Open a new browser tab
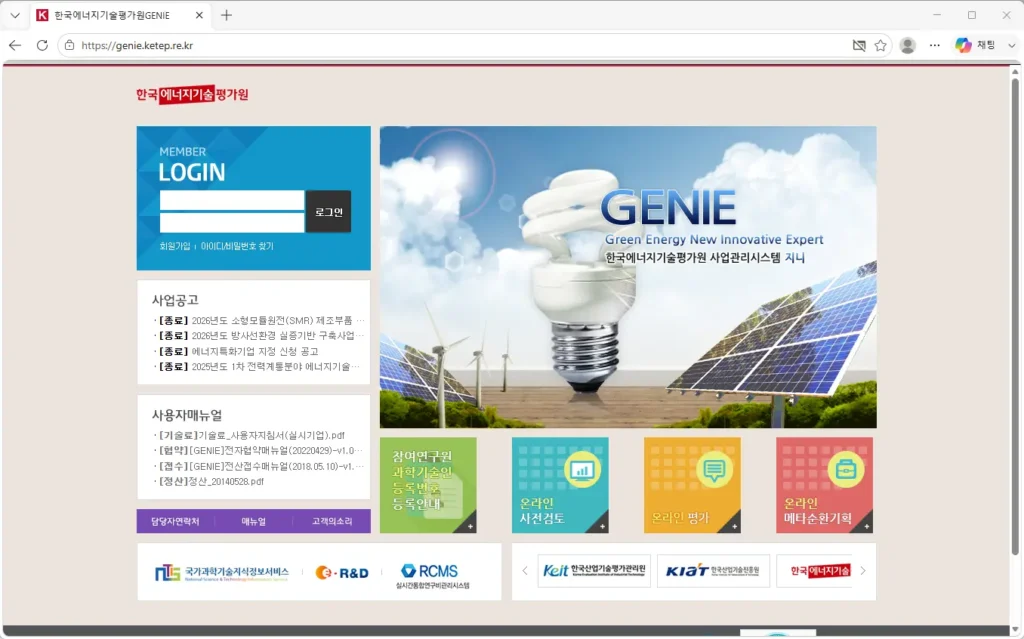Viewport: 1024px width, 639px height. pos(226,15)
